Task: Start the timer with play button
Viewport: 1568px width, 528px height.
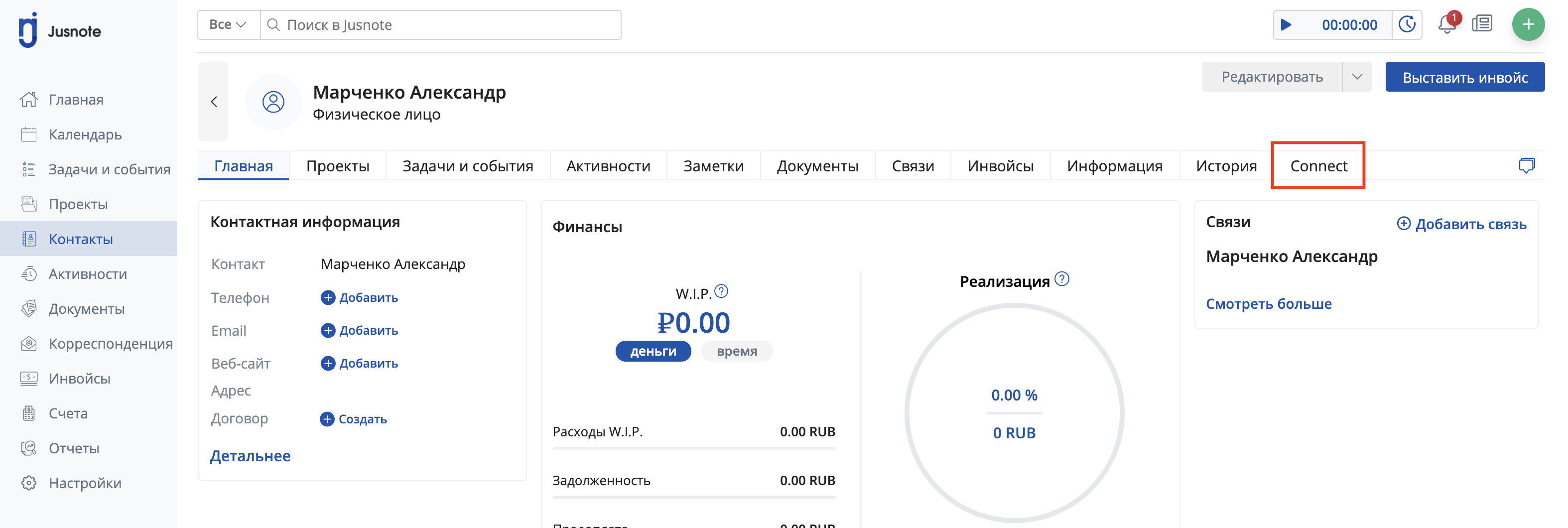Action: tap(1286, 25)
